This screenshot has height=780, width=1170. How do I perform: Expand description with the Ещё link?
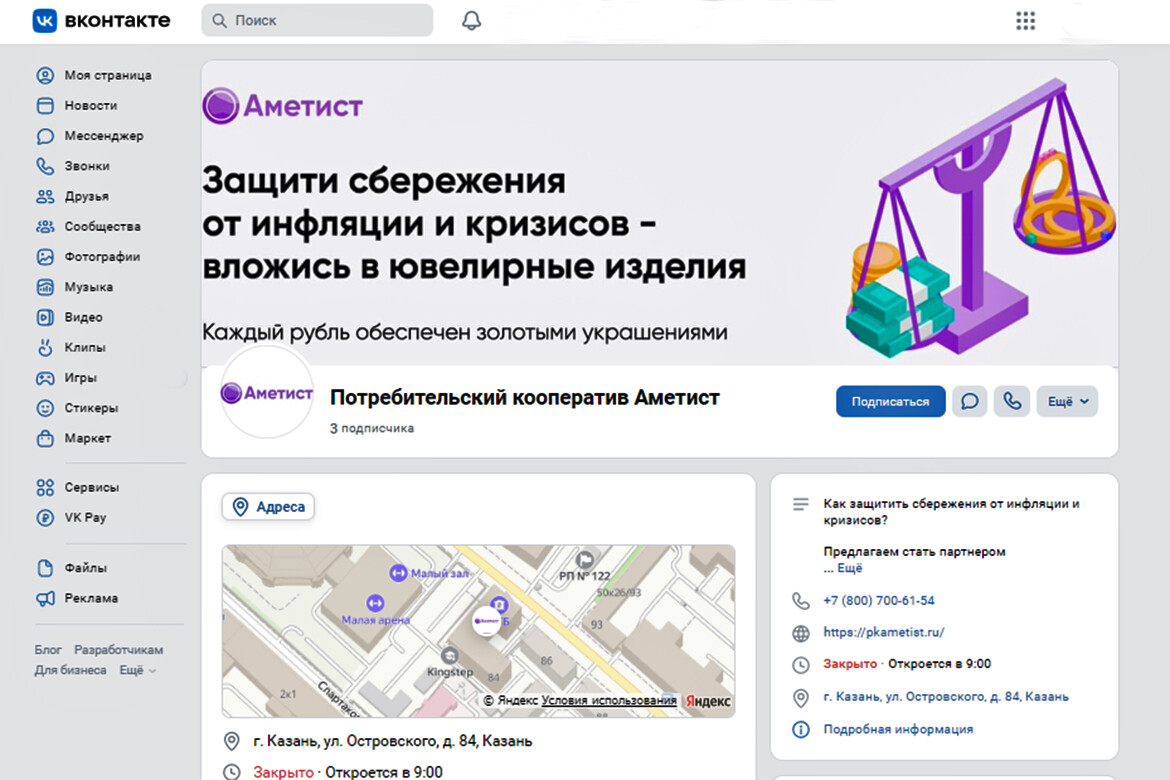click(849, 568)
